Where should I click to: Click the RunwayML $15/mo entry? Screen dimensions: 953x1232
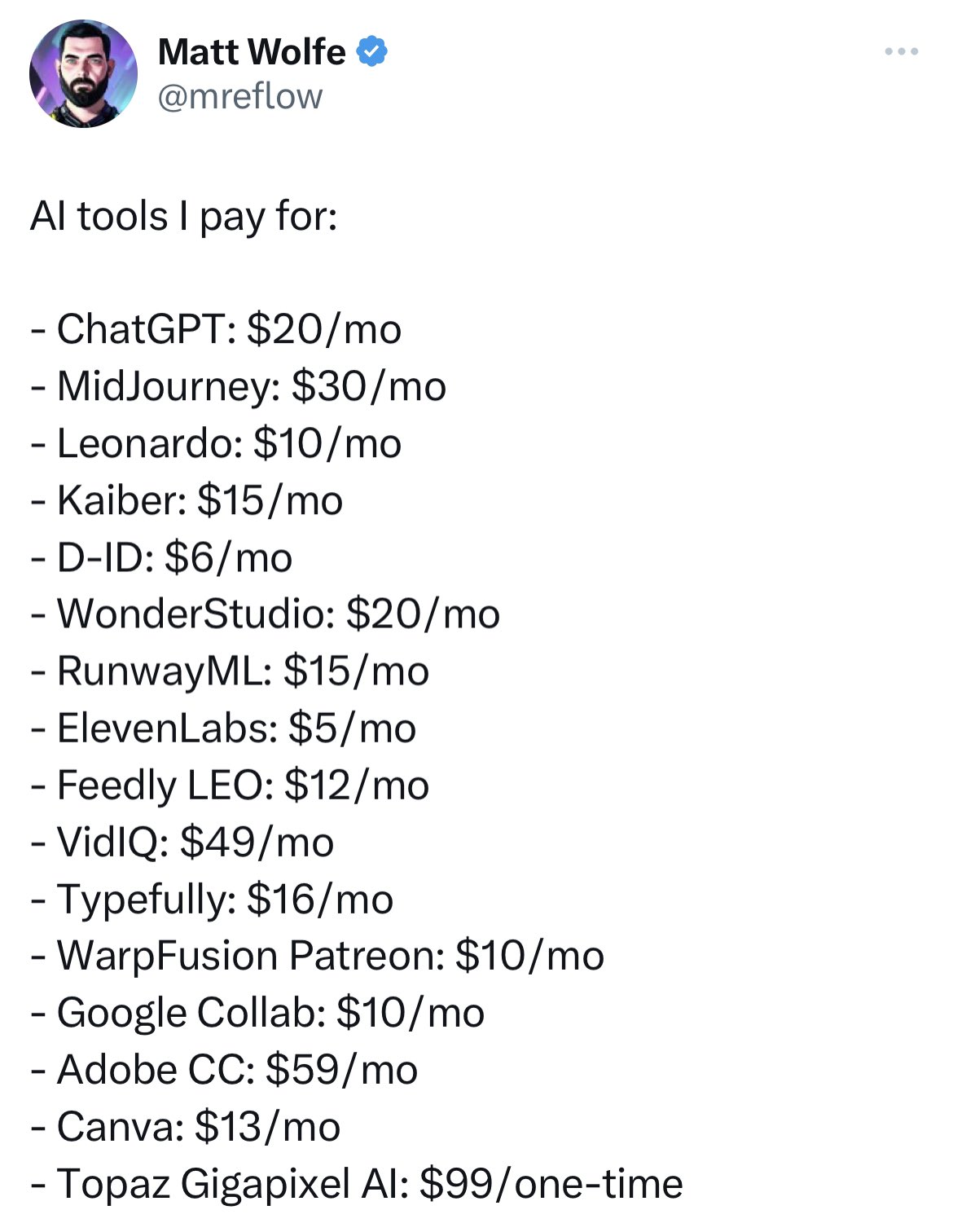point(231,671)
